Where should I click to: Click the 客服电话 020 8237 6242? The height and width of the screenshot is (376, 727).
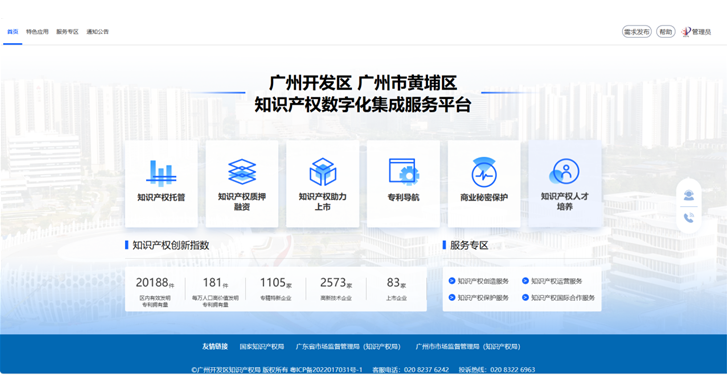411,370
